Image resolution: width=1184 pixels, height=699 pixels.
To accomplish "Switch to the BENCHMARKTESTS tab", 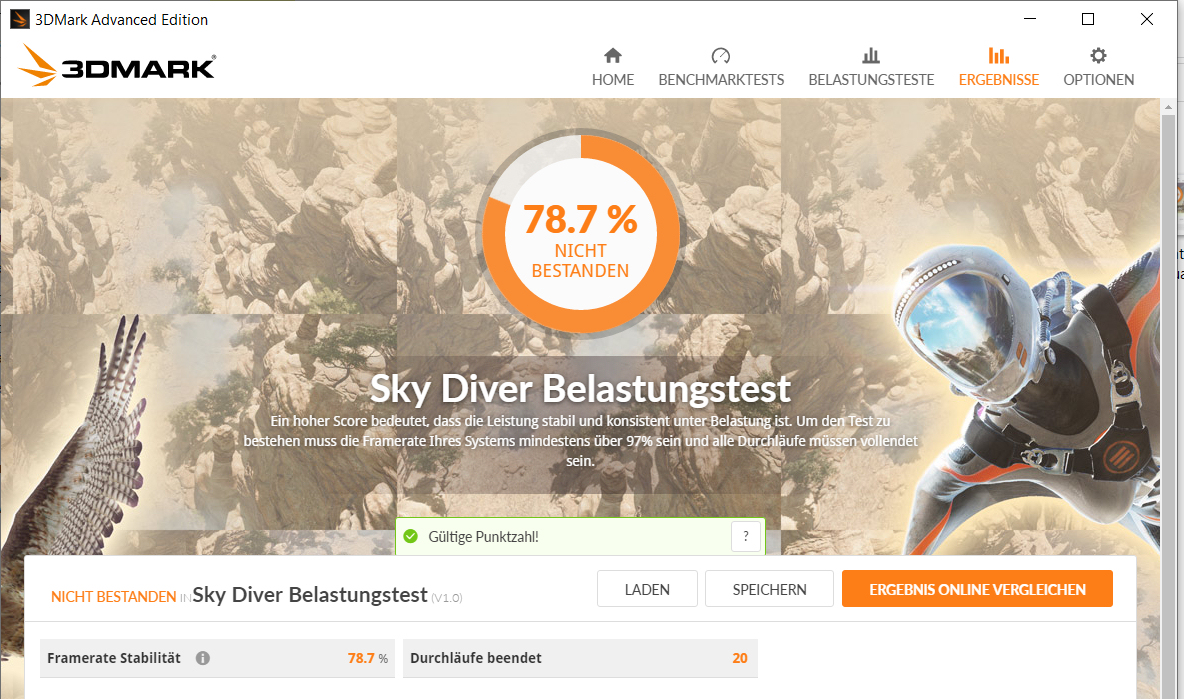I will (x=721, y=80).
